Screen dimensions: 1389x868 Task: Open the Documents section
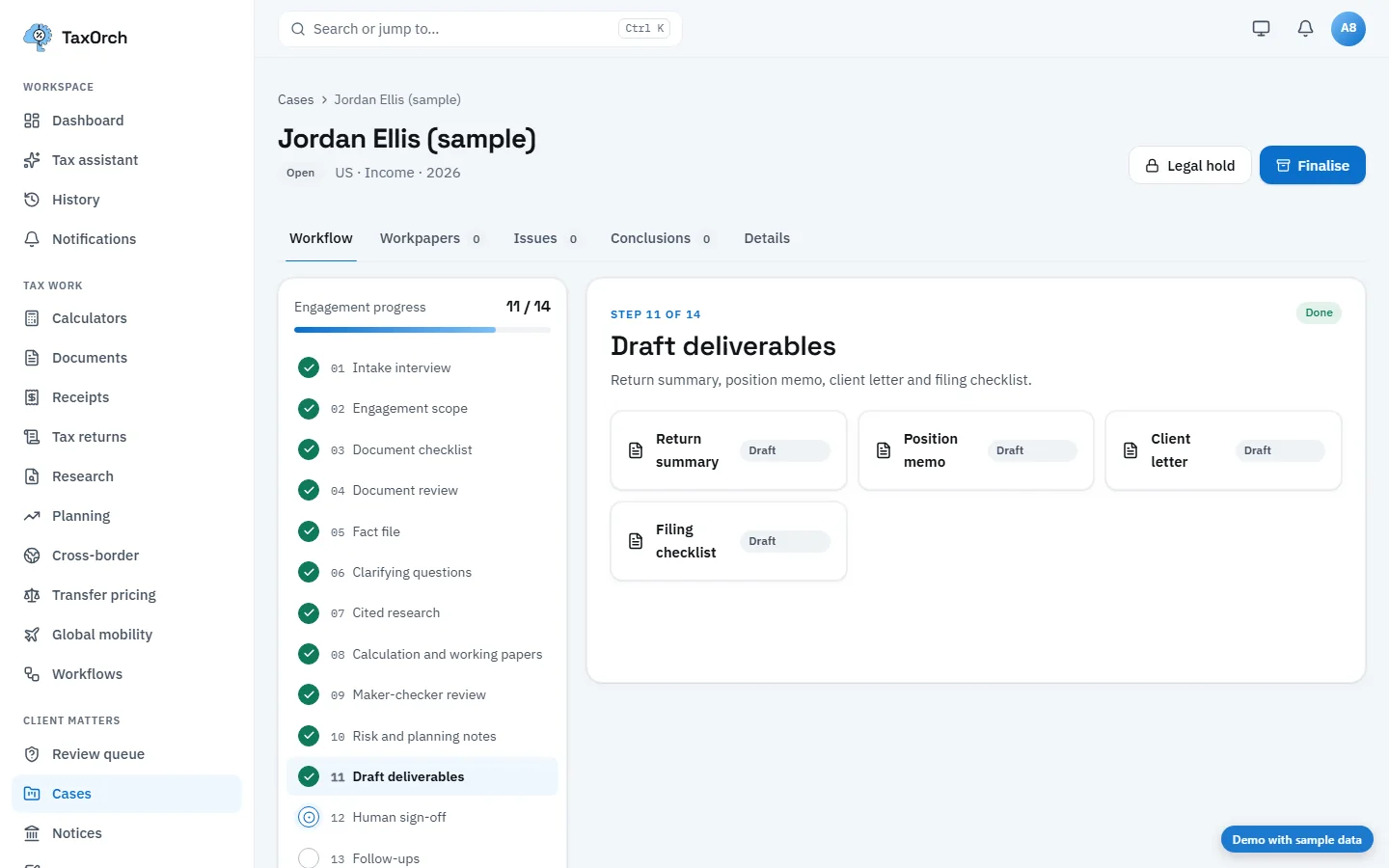126,358
